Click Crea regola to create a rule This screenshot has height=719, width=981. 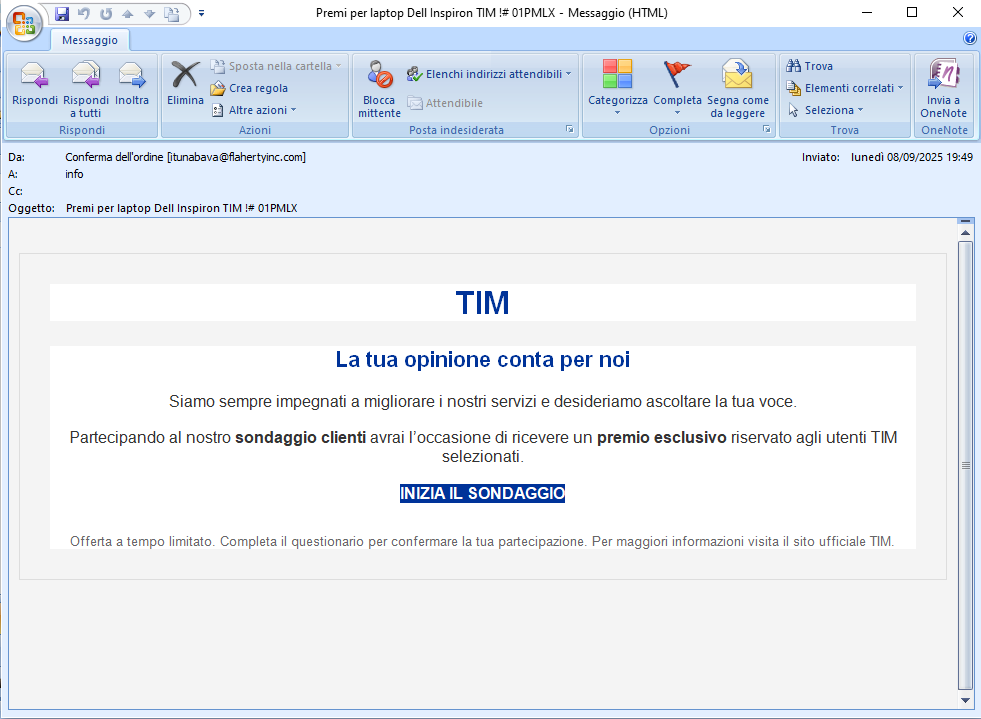250,88
